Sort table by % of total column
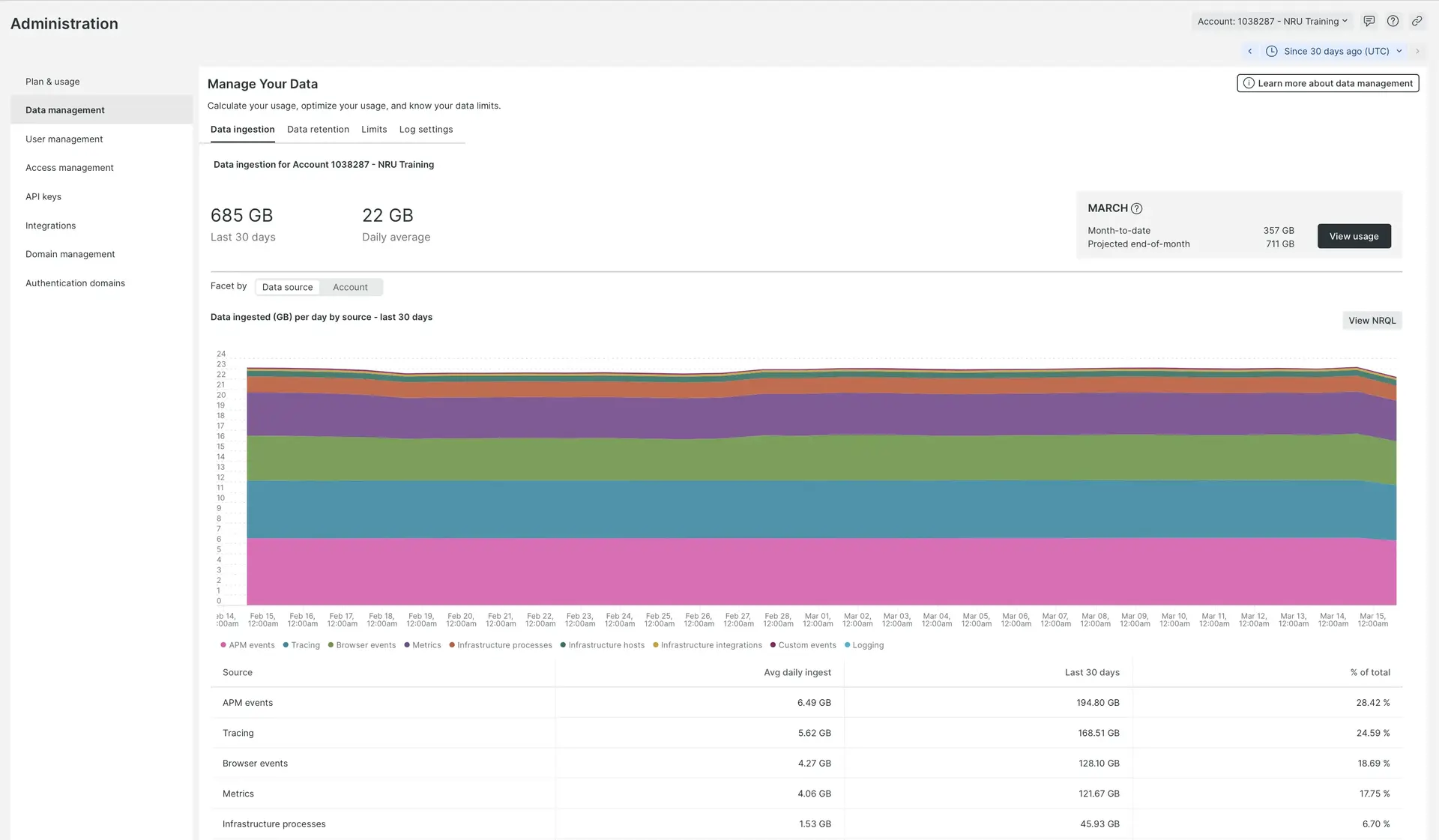Screen dimensions: 1439x840 coord(1369,672)
